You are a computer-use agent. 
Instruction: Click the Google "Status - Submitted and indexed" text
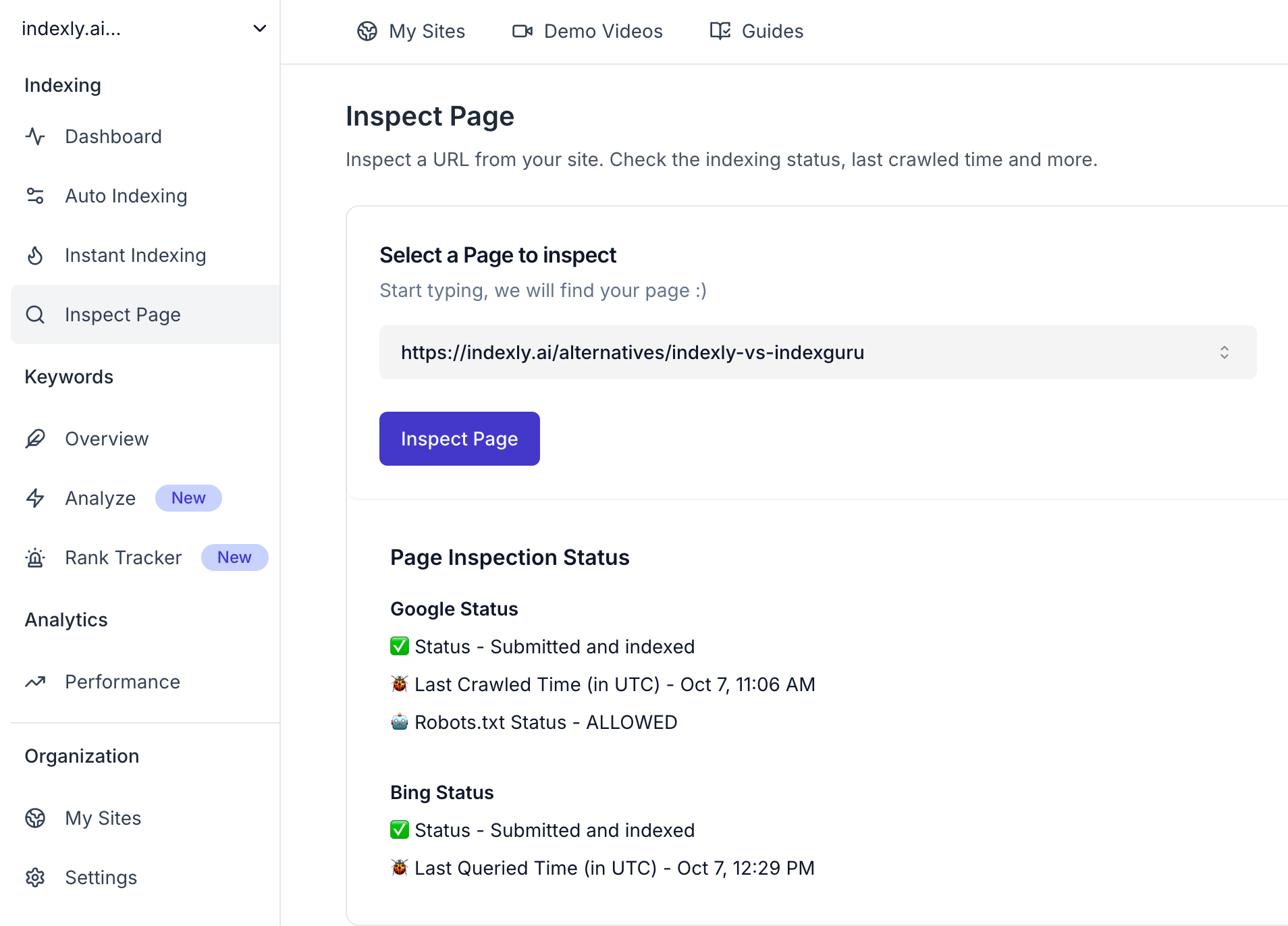coord(555,647)
